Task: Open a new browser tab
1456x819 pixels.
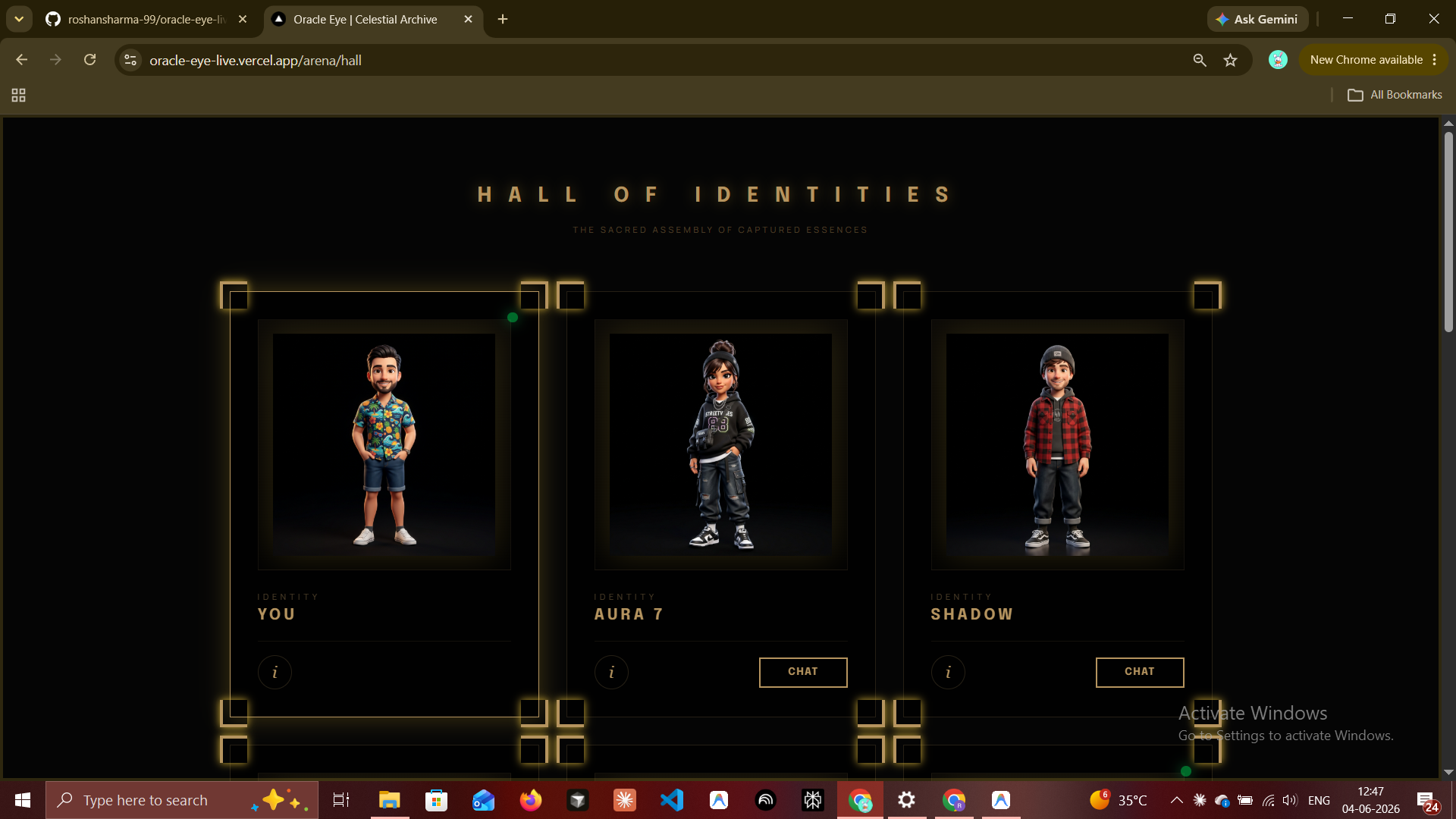Action: click(503, 19)
